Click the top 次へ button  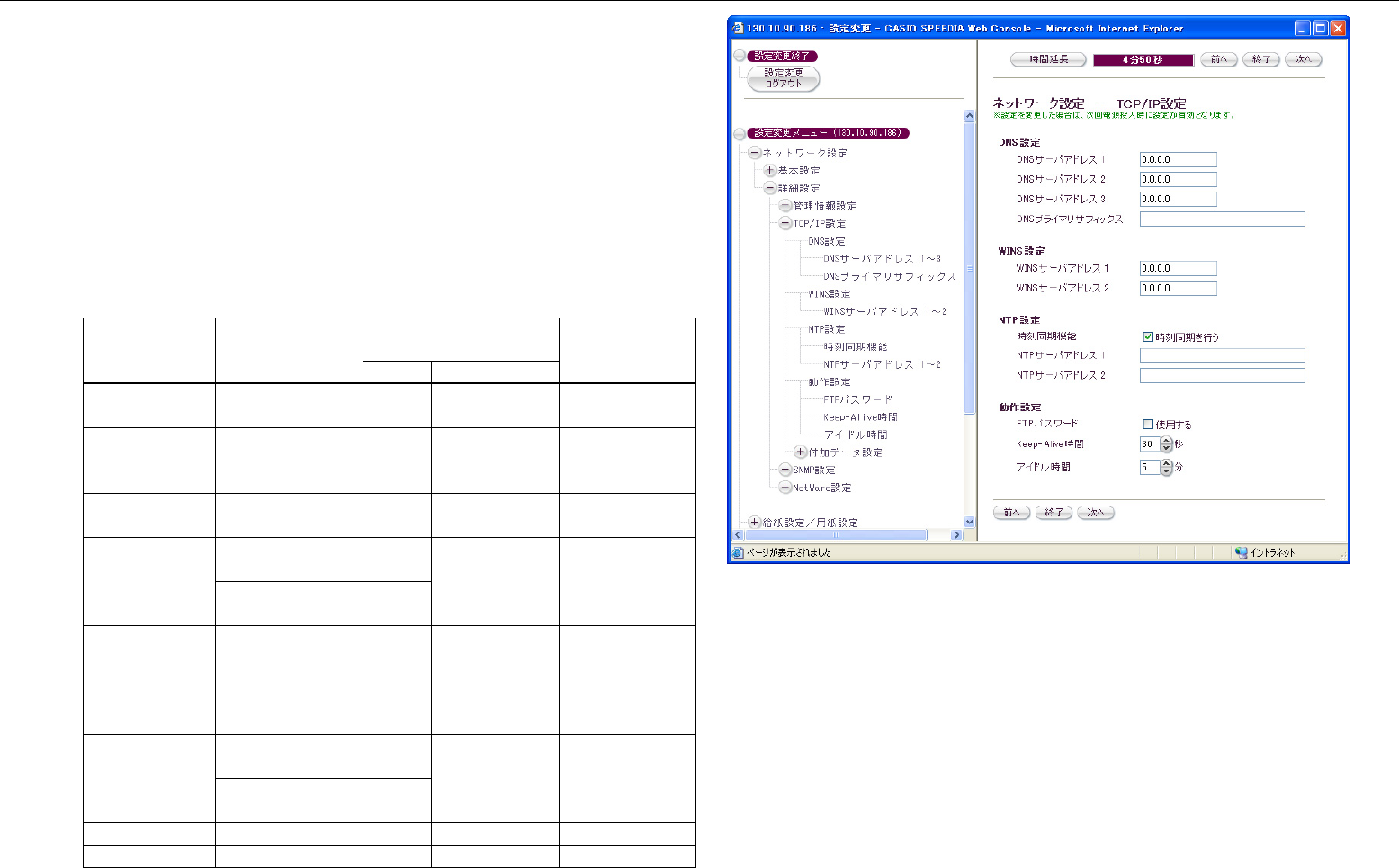(x=1304, y=59)
